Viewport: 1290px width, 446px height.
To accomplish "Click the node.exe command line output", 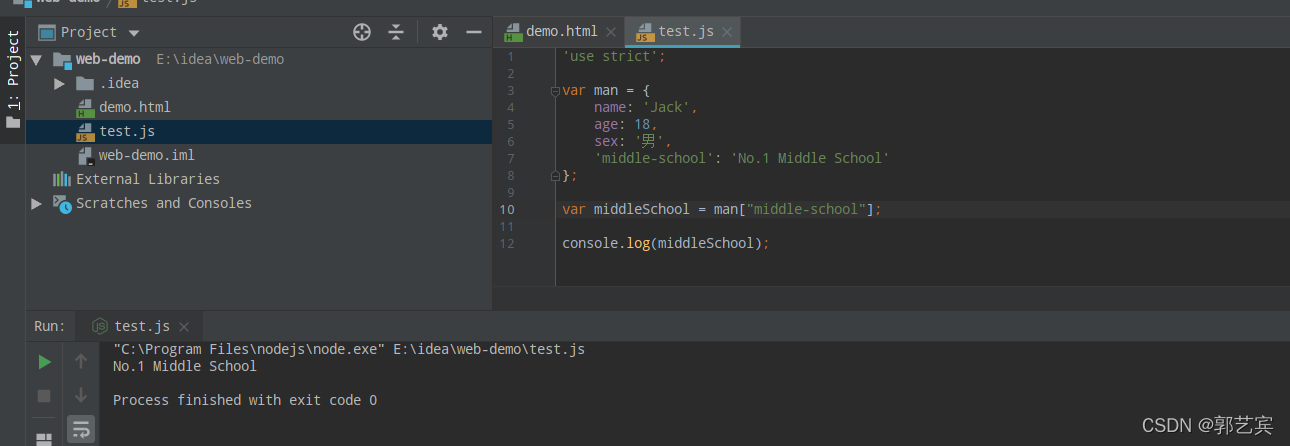I will 349,349.
